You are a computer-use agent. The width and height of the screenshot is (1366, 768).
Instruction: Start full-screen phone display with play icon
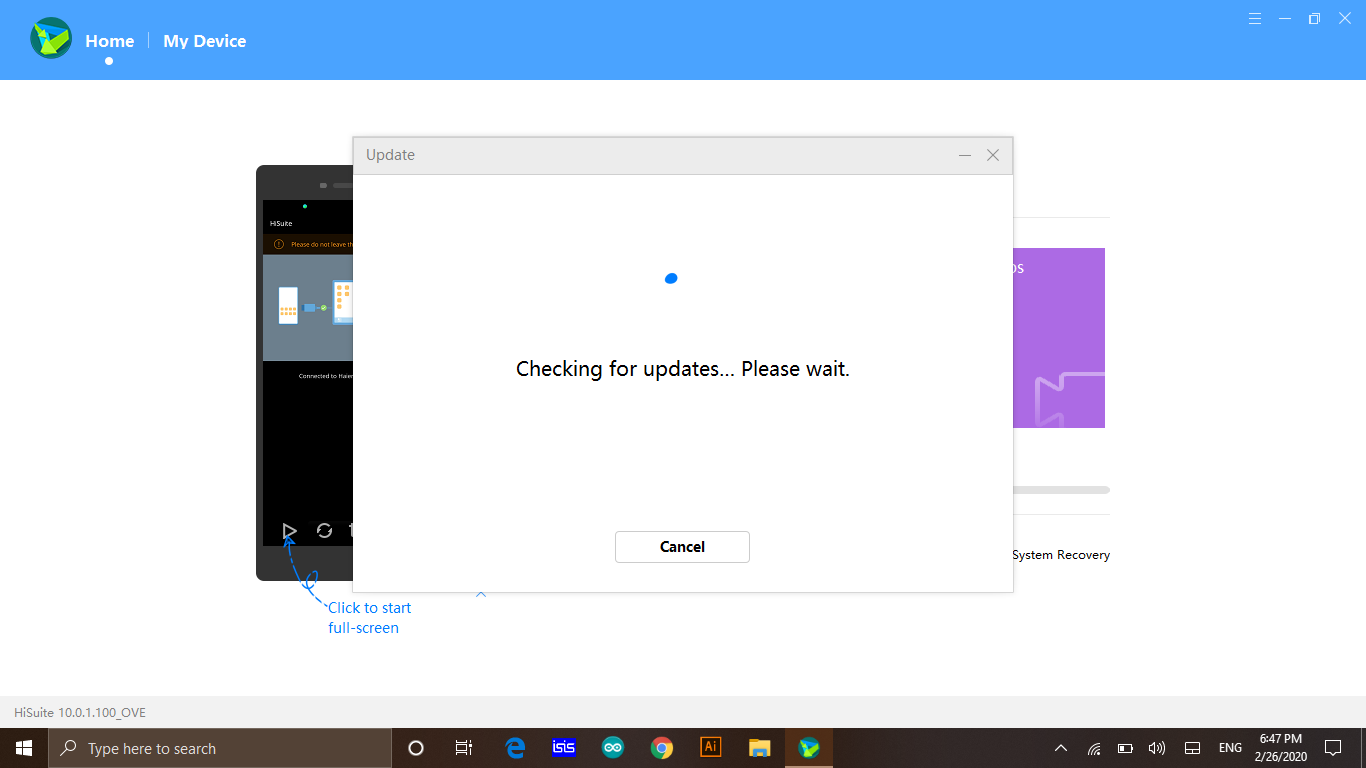click(289, 531)
